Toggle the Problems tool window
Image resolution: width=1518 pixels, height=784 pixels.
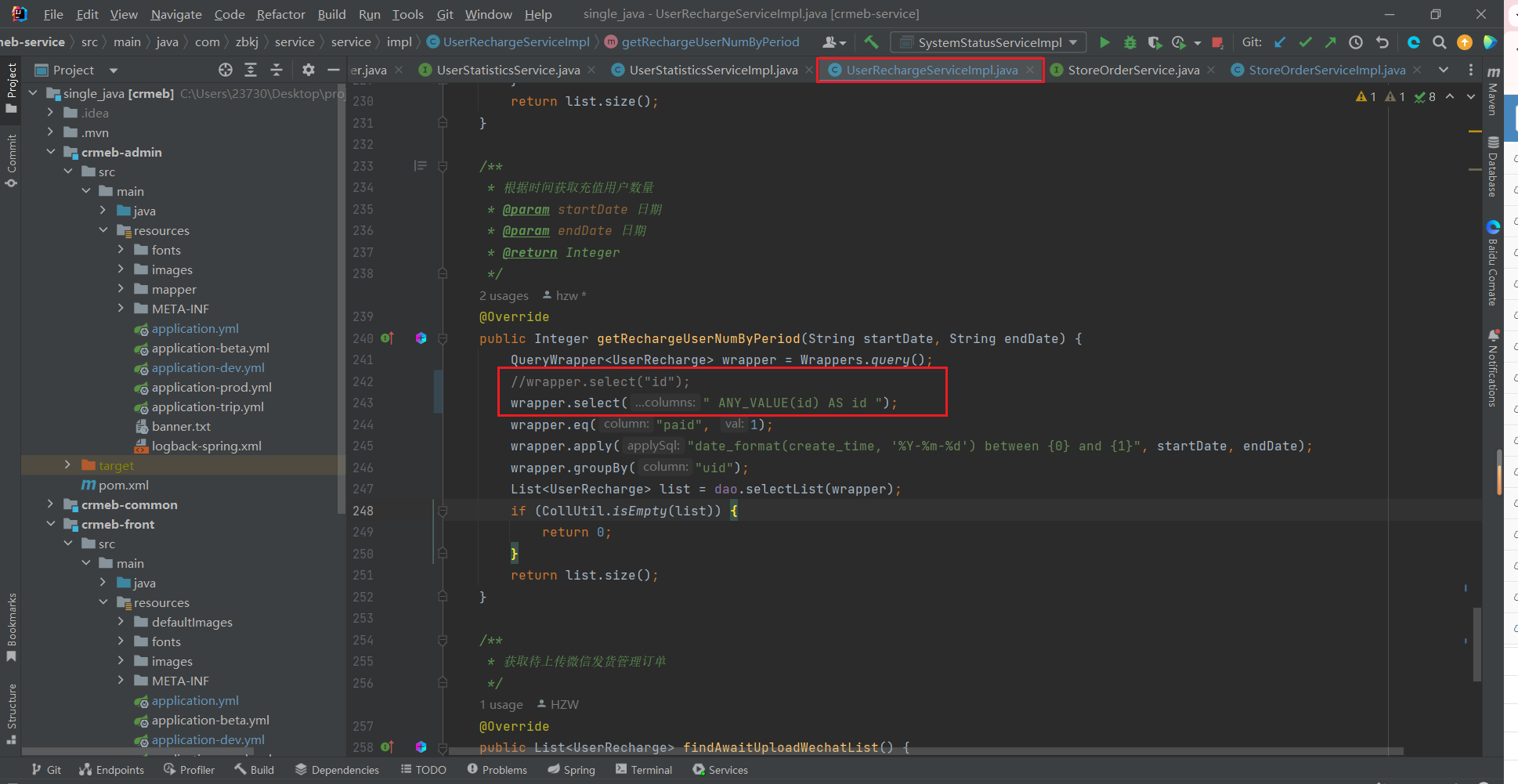[497, 770]
